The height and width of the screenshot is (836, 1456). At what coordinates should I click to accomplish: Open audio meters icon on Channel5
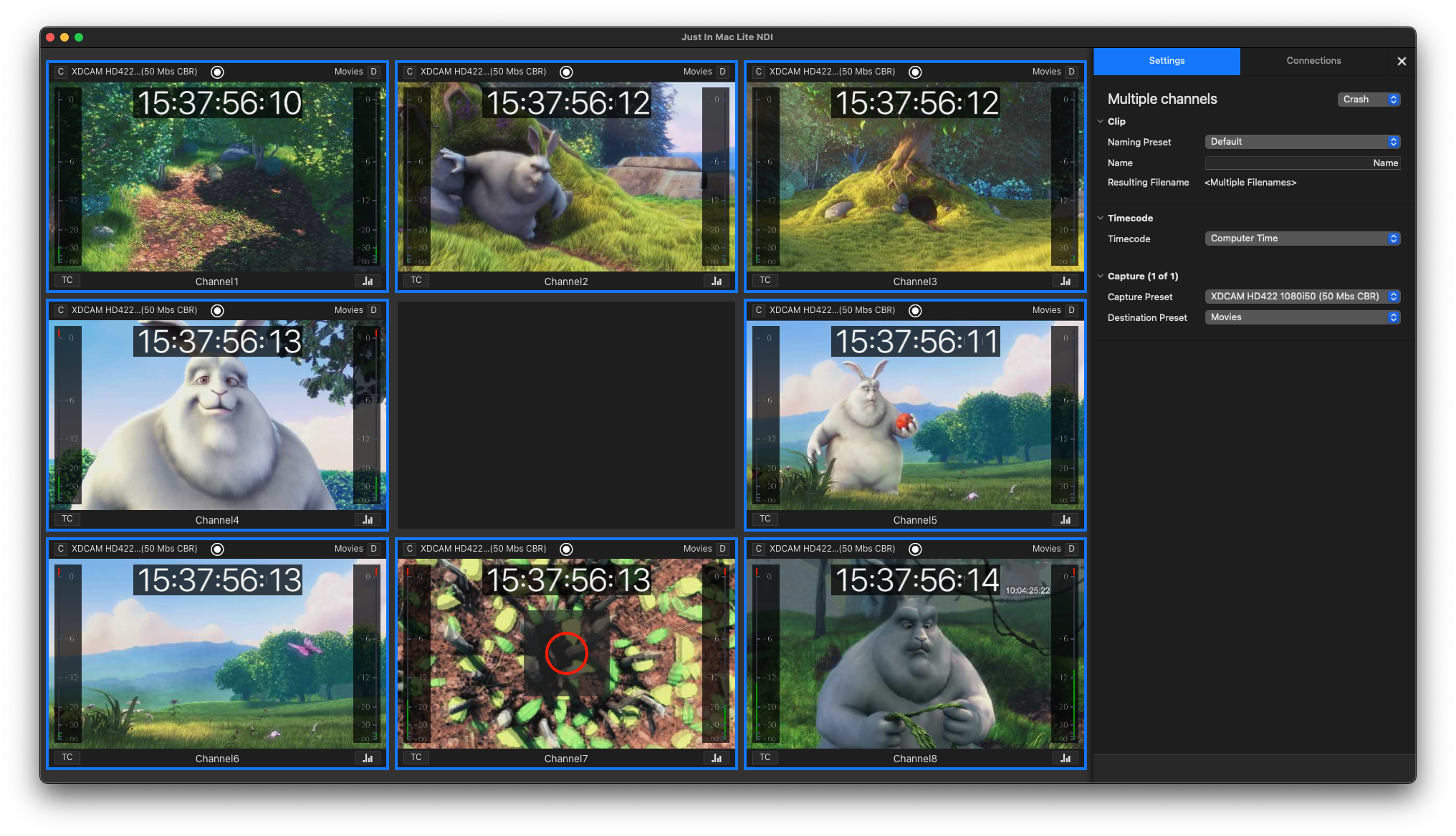click(1065, 519)
